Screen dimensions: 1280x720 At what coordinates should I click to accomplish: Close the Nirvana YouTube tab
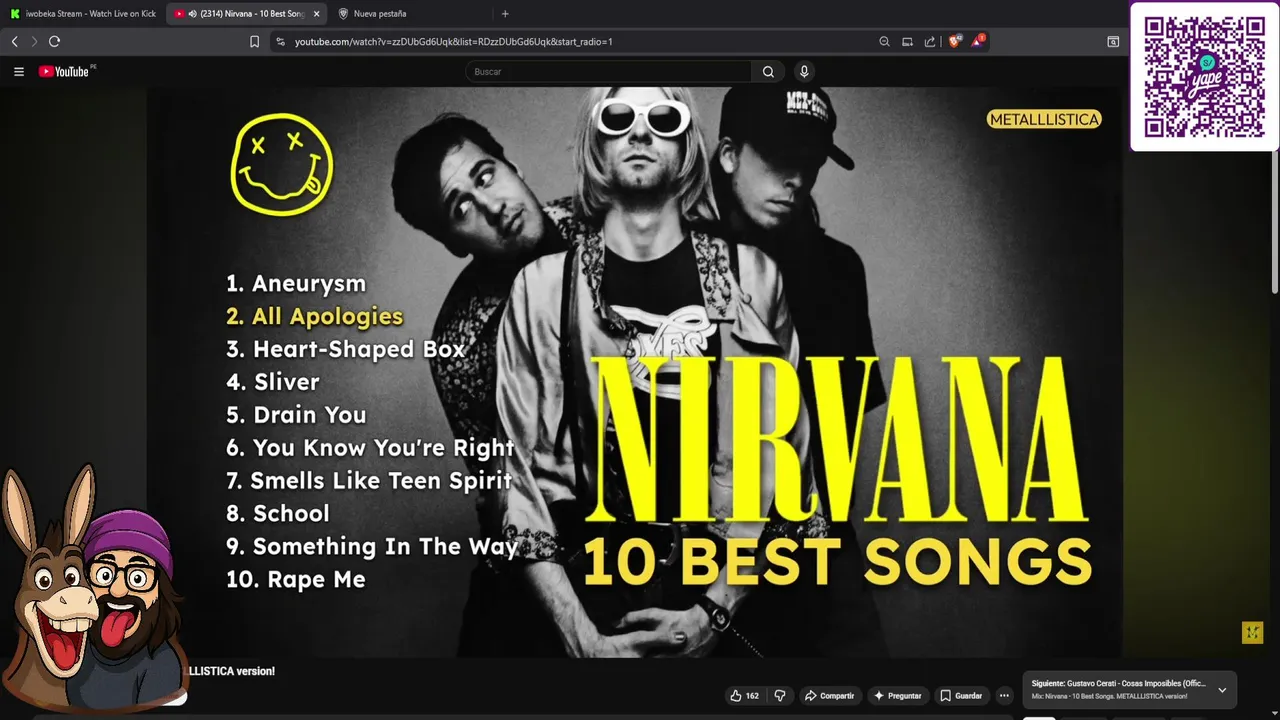click(317, 14)
